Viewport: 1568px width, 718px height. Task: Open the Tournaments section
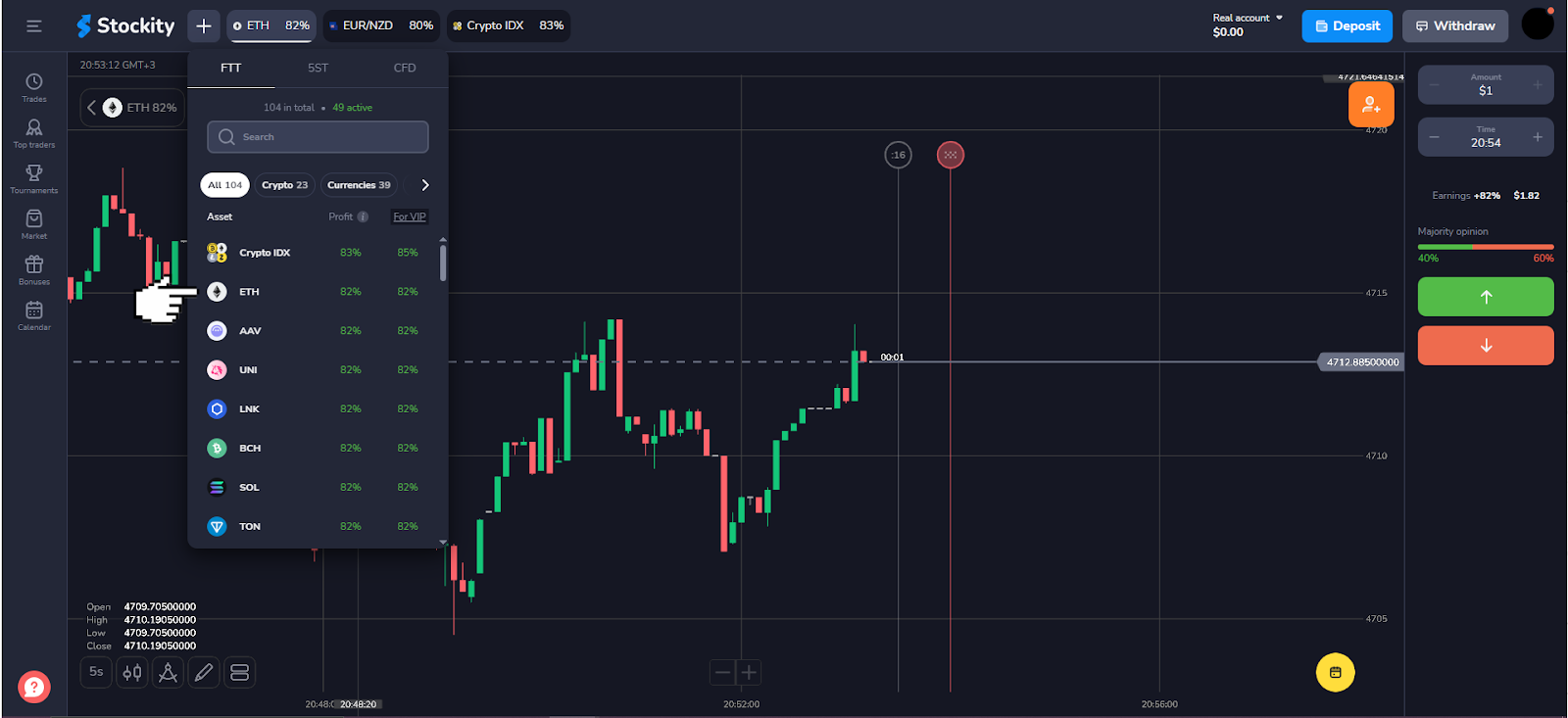point(34,177)
